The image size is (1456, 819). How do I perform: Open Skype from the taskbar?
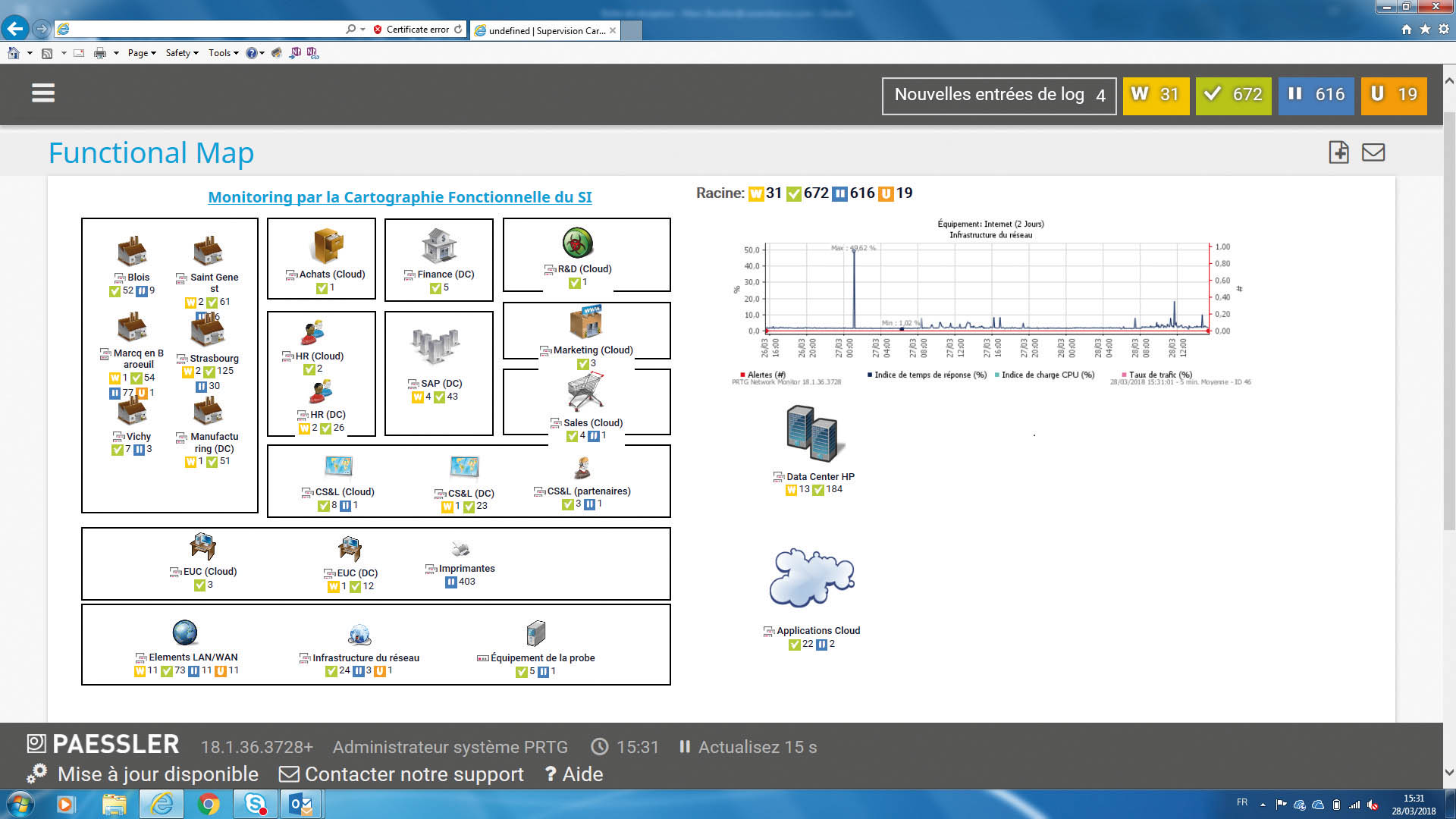256,804
